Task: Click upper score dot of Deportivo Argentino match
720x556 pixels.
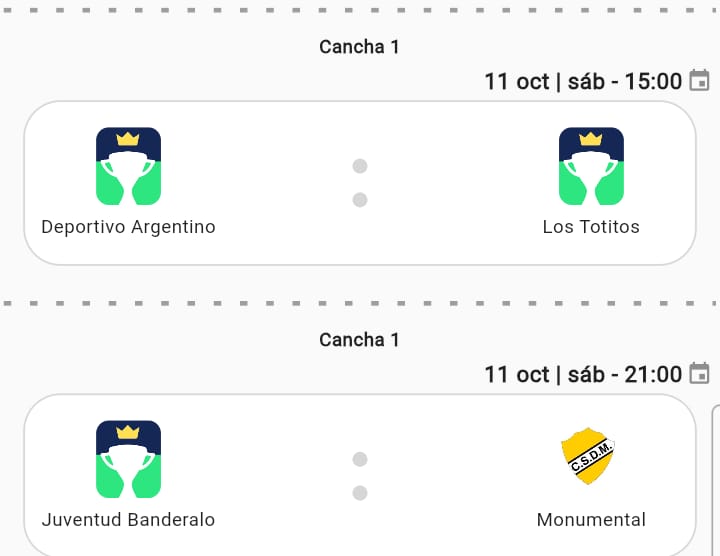Action: pyautogui.click(x=360, y=166)
